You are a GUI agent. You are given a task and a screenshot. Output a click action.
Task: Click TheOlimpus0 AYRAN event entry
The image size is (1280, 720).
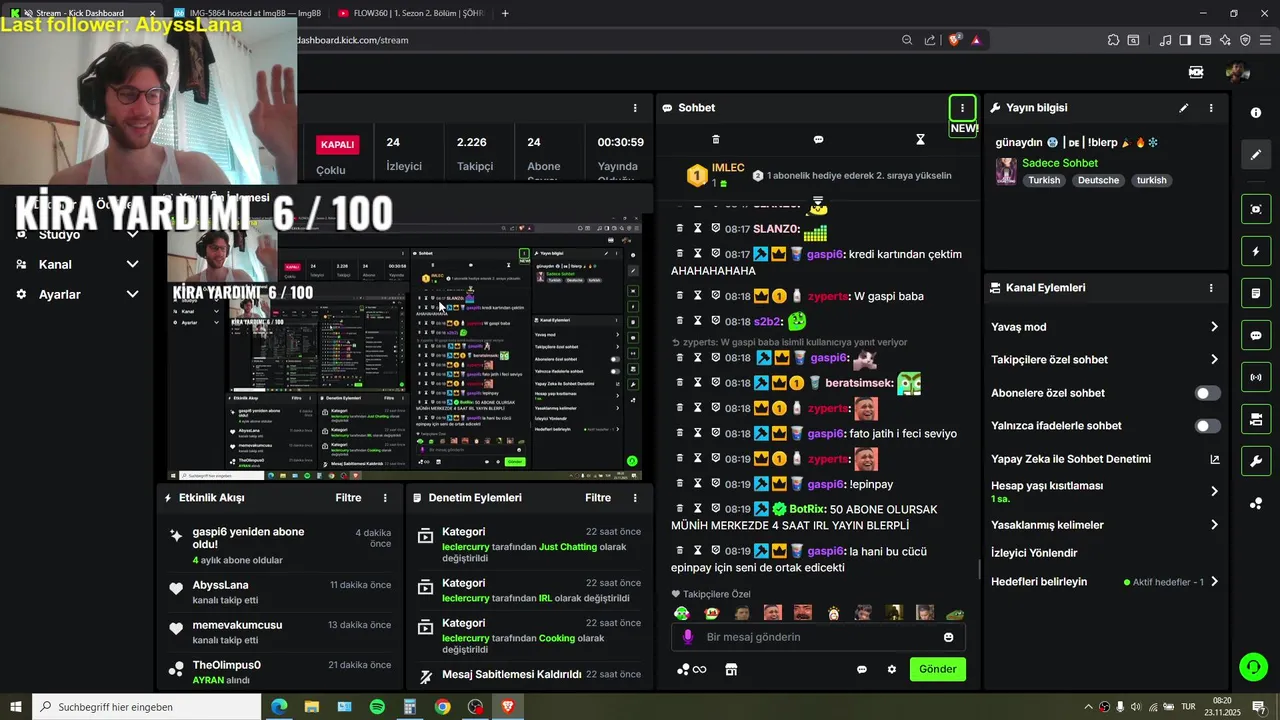click(280, 672)
